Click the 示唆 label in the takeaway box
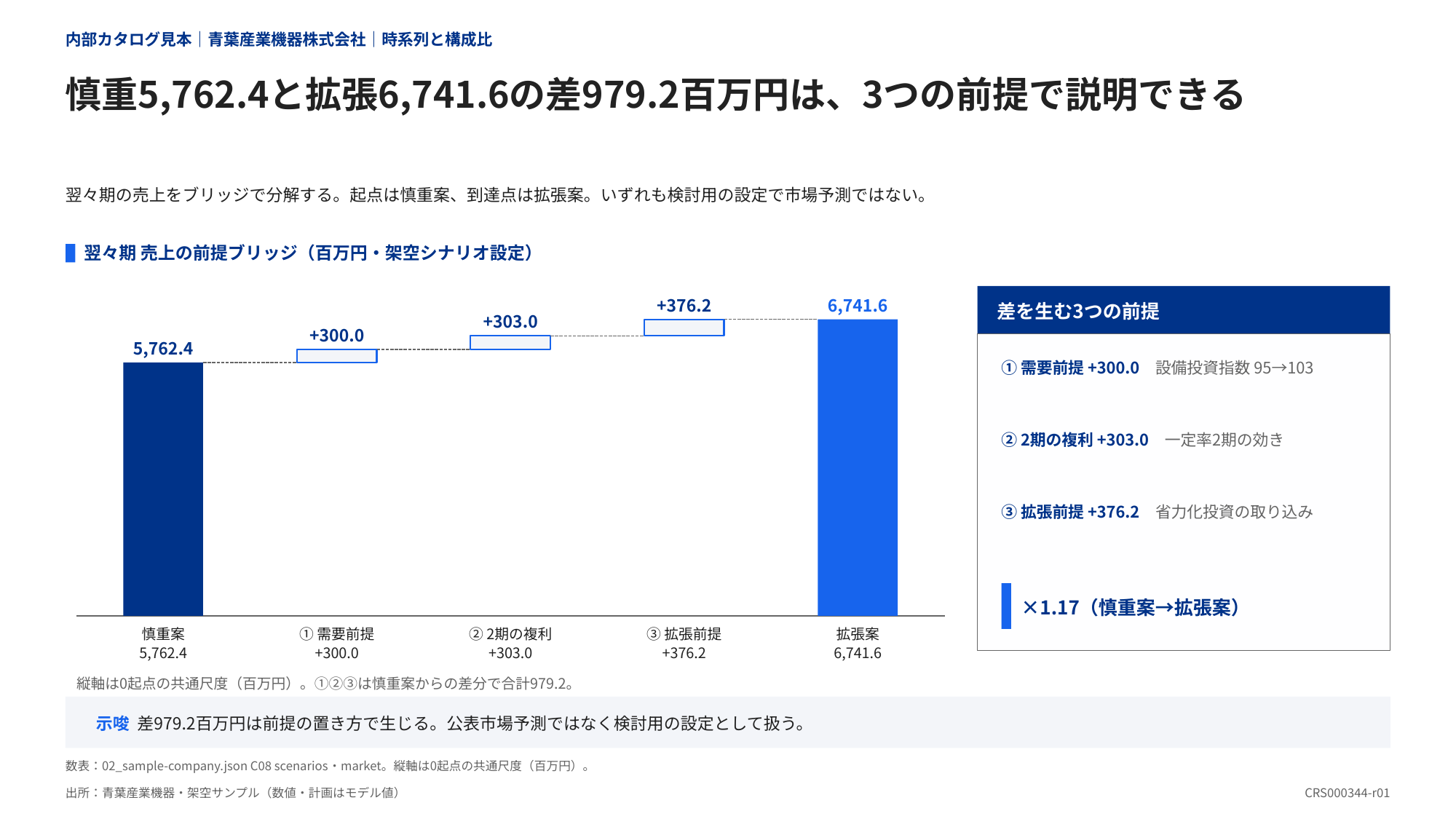 [x=112, y=723]
